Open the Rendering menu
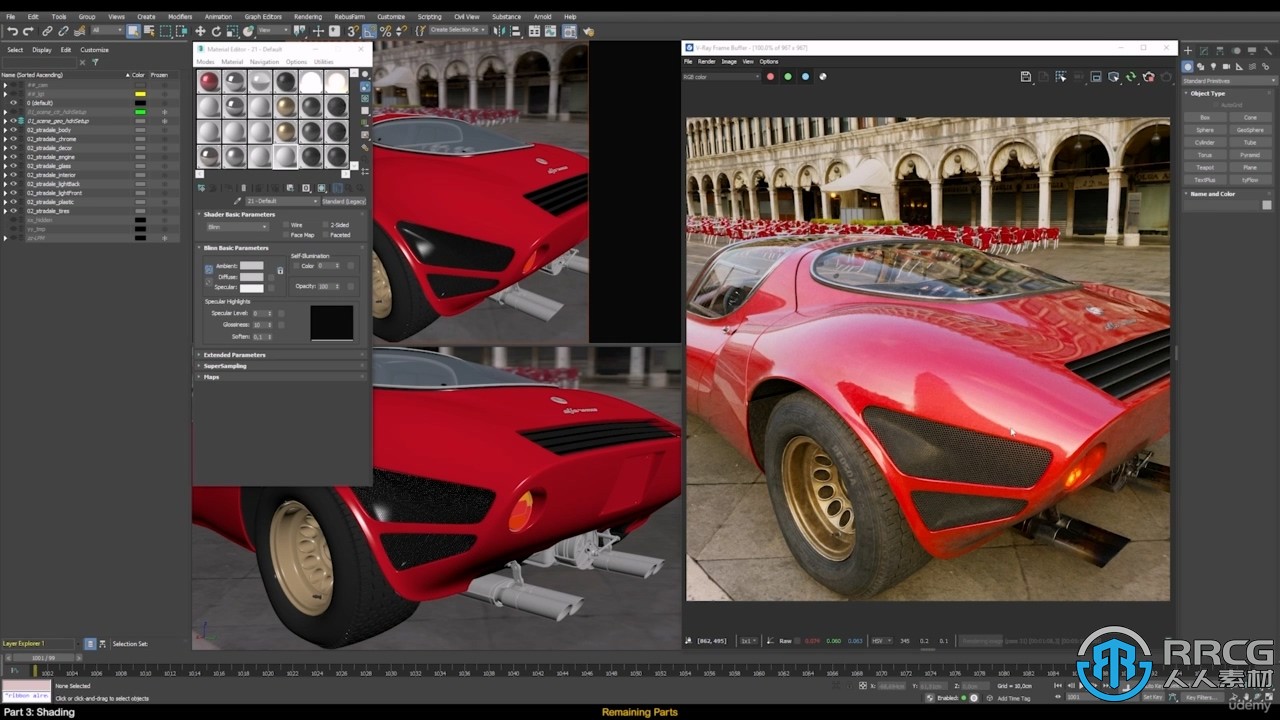Viewport: 1280px width, 720px height. (308, 17)
